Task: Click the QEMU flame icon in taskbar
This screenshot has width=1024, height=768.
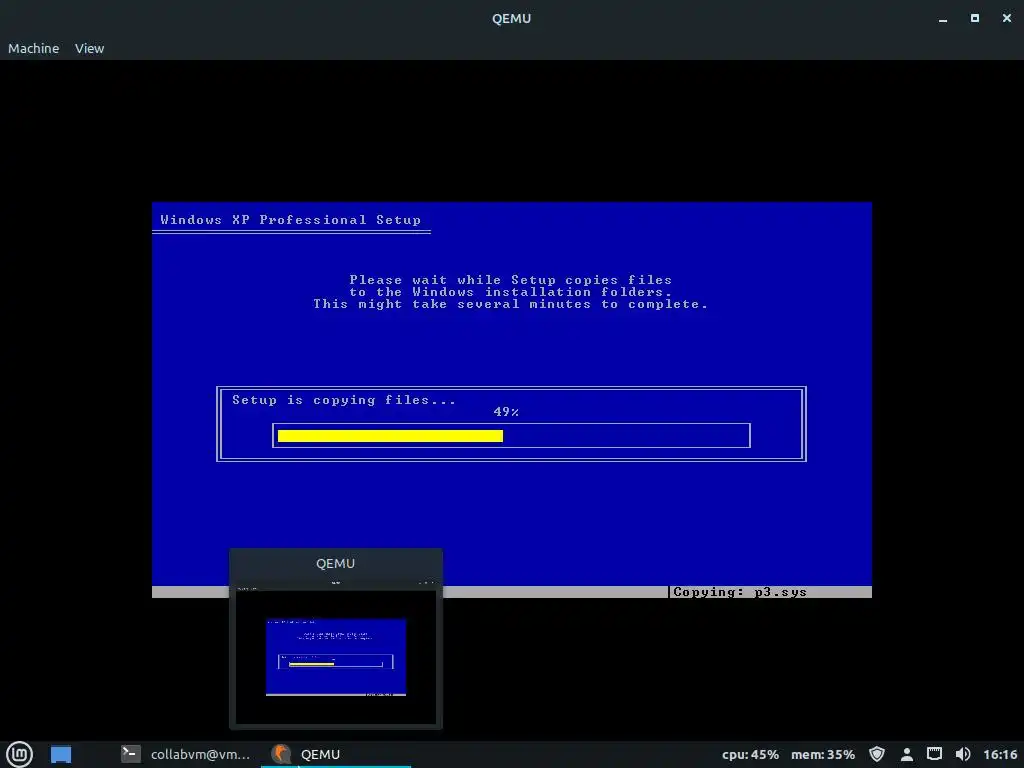Action: point(281,754)
